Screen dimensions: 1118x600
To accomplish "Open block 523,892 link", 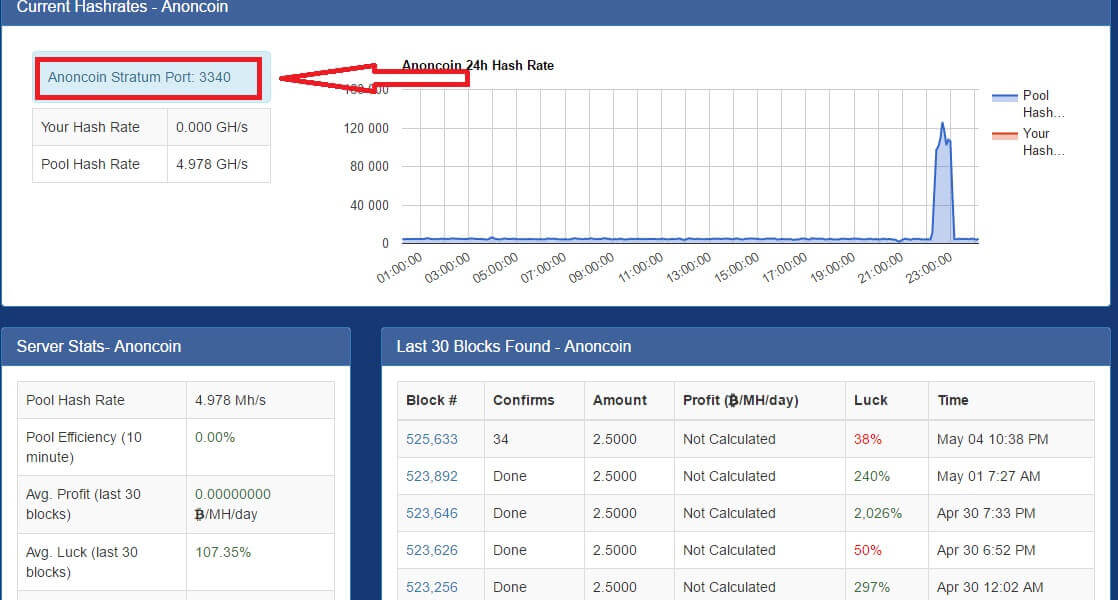I will pos(431,476).
